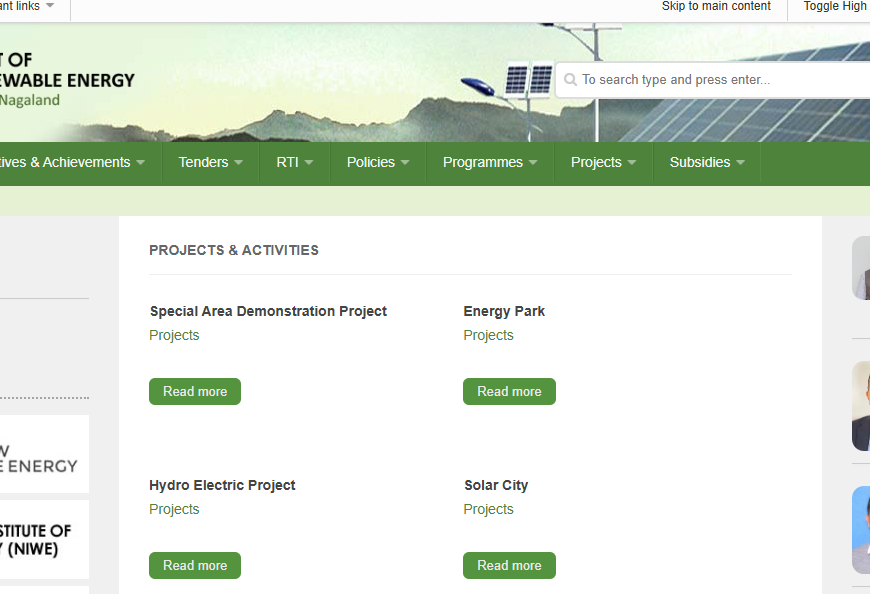
Task: Click Projects category under Energy Park
Action: coord(488,335)
